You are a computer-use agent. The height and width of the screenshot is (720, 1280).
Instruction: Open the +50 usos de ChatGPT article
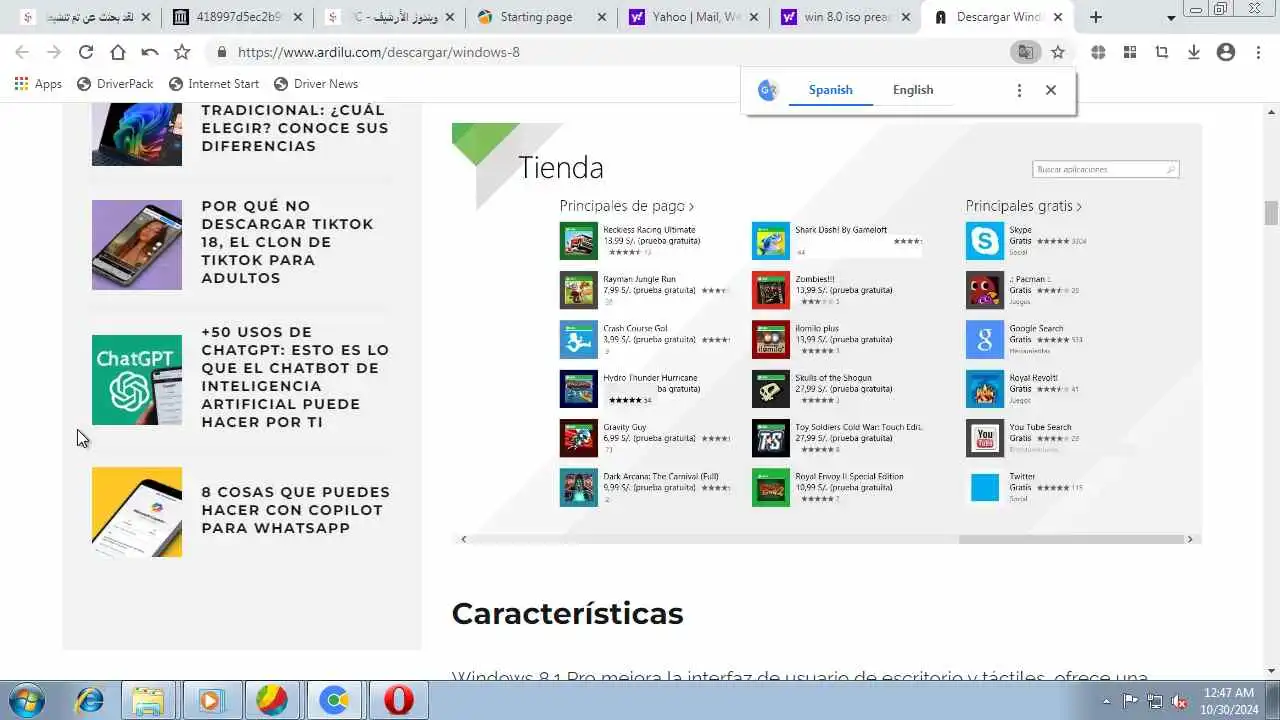pos(295,377)
